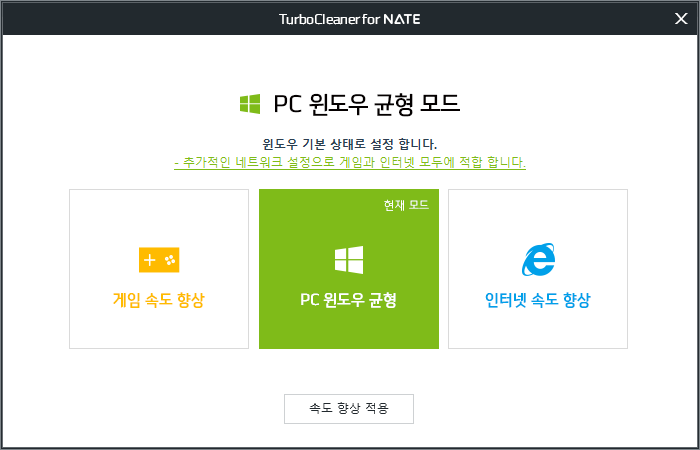Click 윈도우 기본 상태로 설정 합니다 text
Image resolution: width=700 pixels, height=450 pixels.
pyautogui.click(x=350, y=144)
